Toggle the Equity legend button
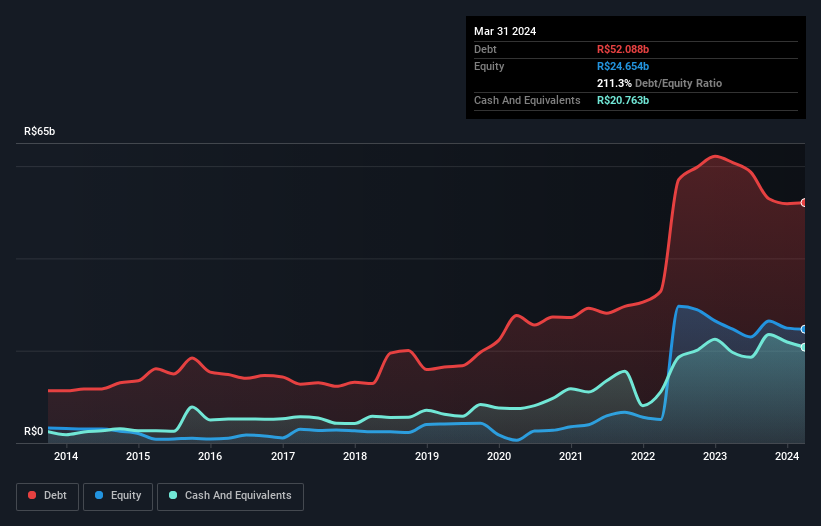 coord(118,496)
